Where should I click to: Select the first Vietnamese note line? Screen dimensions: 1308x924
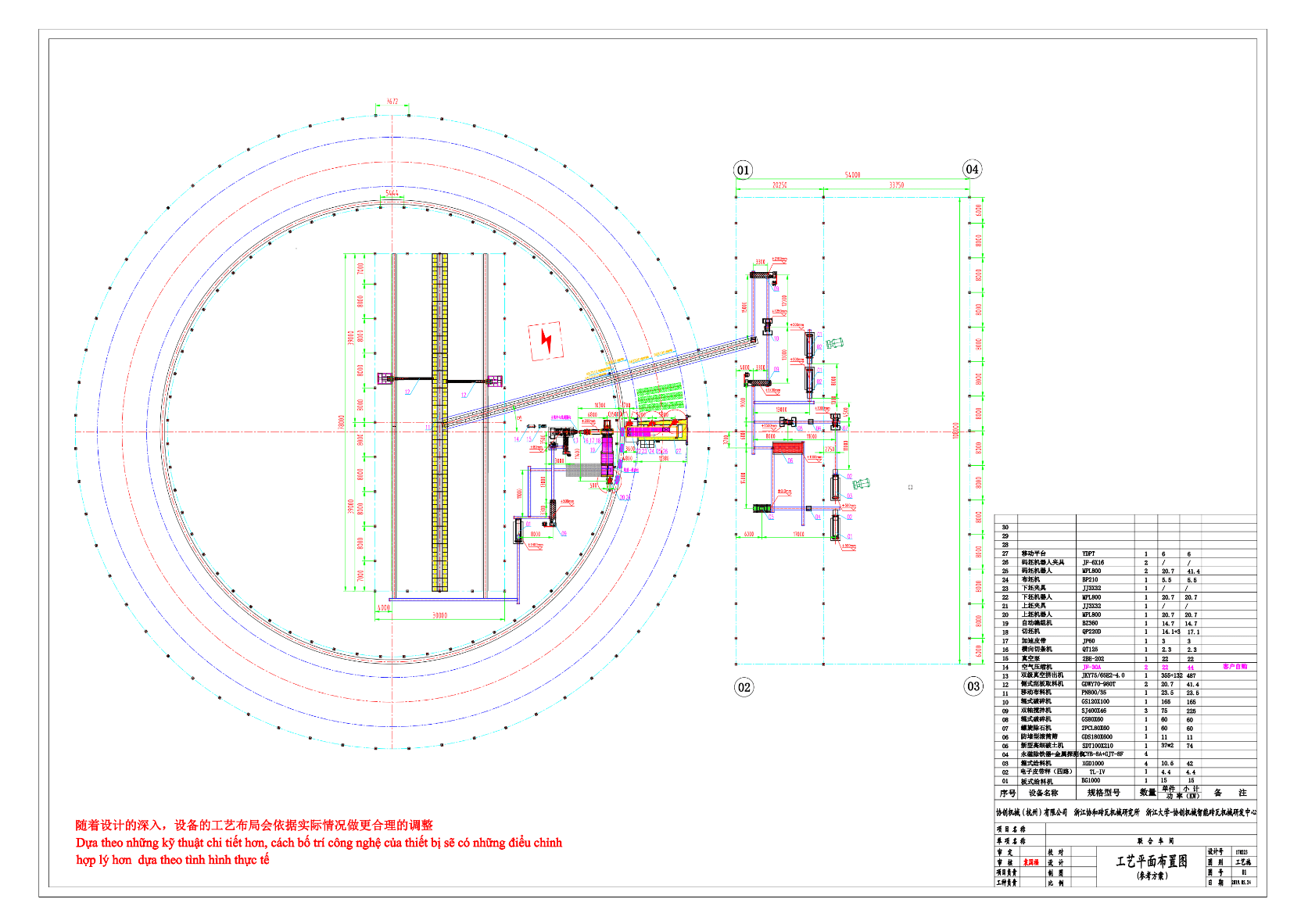(x=319, y=843)
